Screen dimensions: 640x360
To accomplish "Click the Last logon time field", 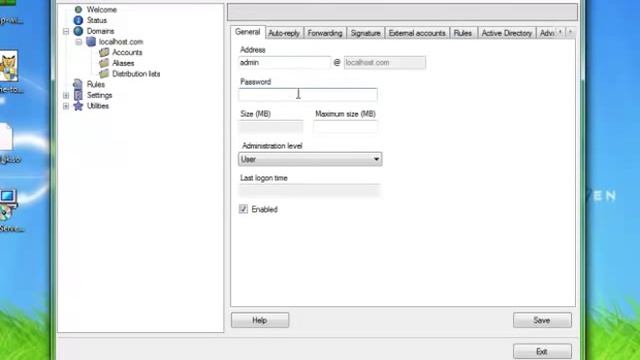I will click(309, 191).
